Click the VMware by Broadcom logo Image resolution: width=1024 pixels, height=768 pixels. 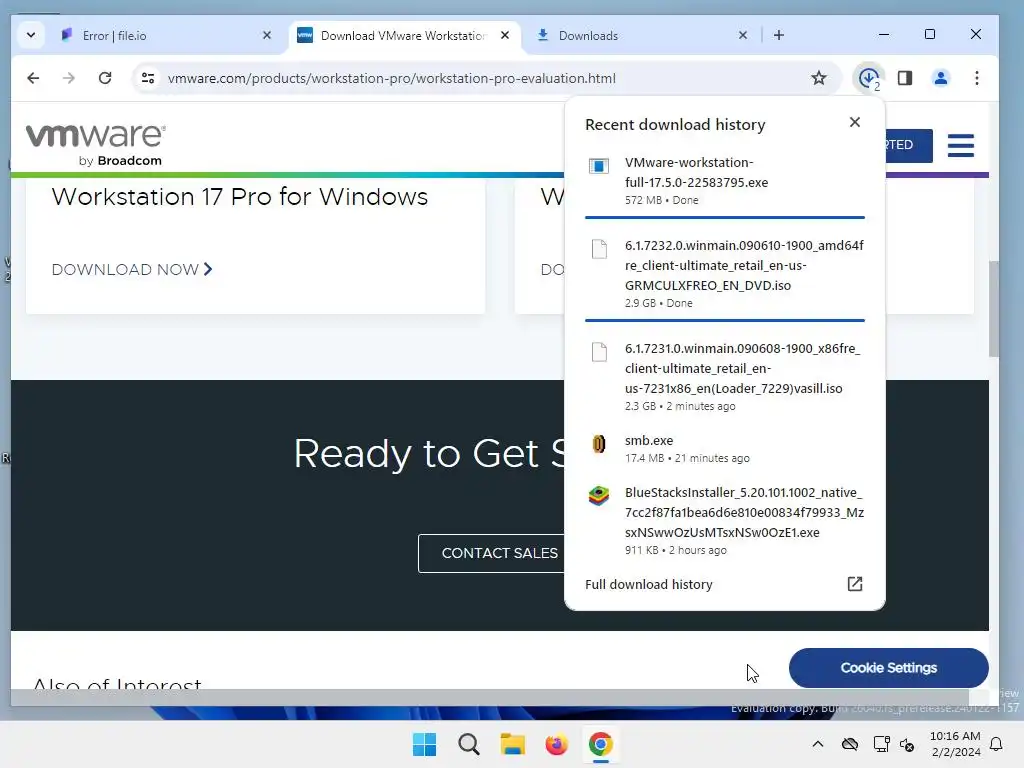(x=95, y=144)
